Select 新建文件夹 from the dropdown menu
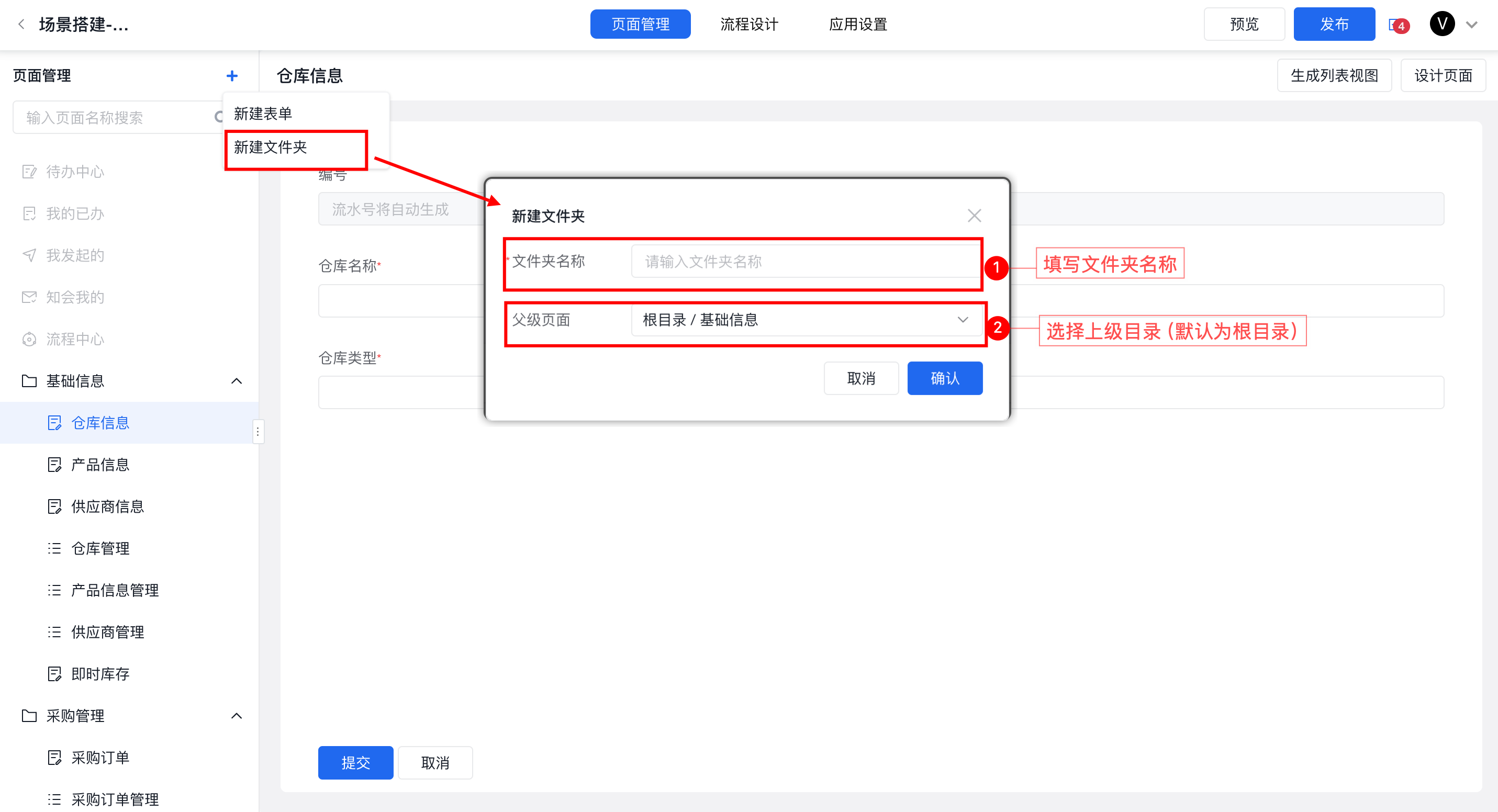The image size is (1498, 812). pos(271,147)
